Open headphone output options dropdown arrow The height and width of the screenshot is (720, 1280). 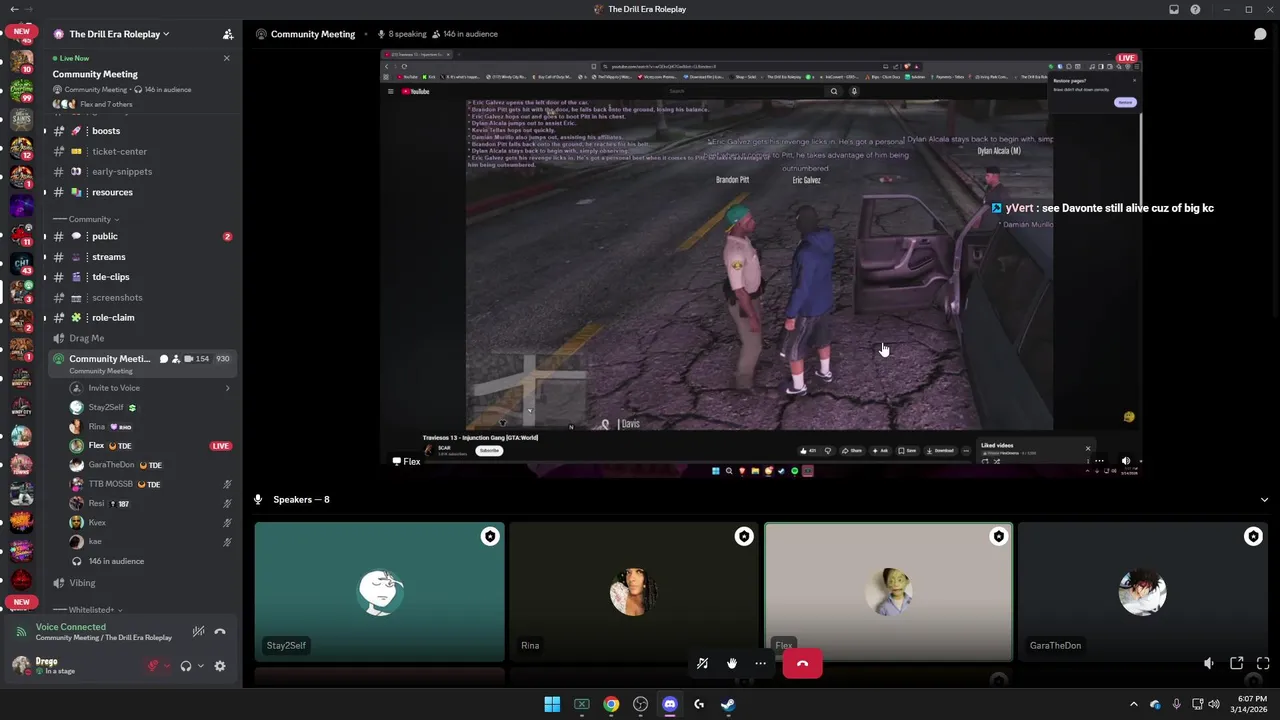coord(200,666)
